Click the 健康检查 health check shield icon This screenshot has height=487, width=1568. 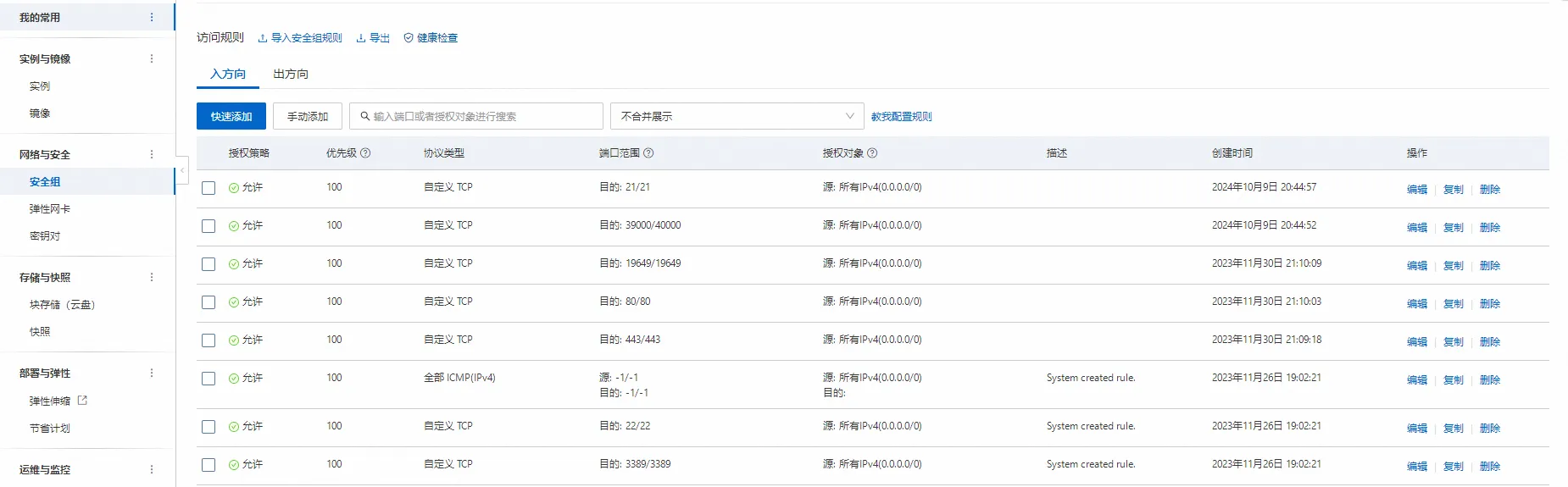tap(409, 38)
